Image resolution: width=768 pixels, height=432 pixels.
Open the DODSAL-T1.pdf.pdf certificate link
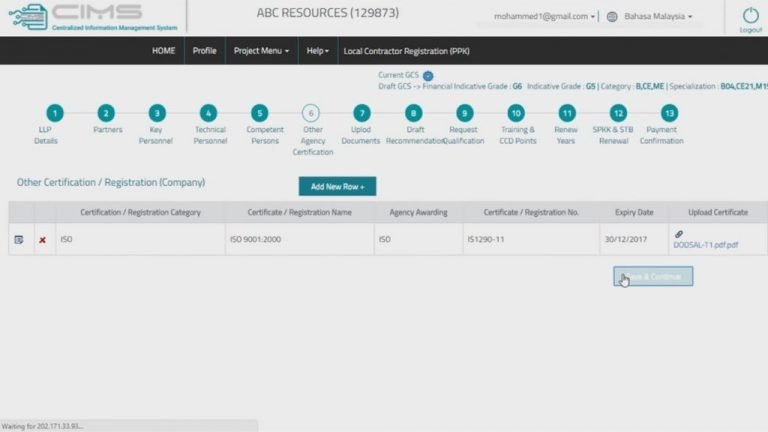[705, 245]
